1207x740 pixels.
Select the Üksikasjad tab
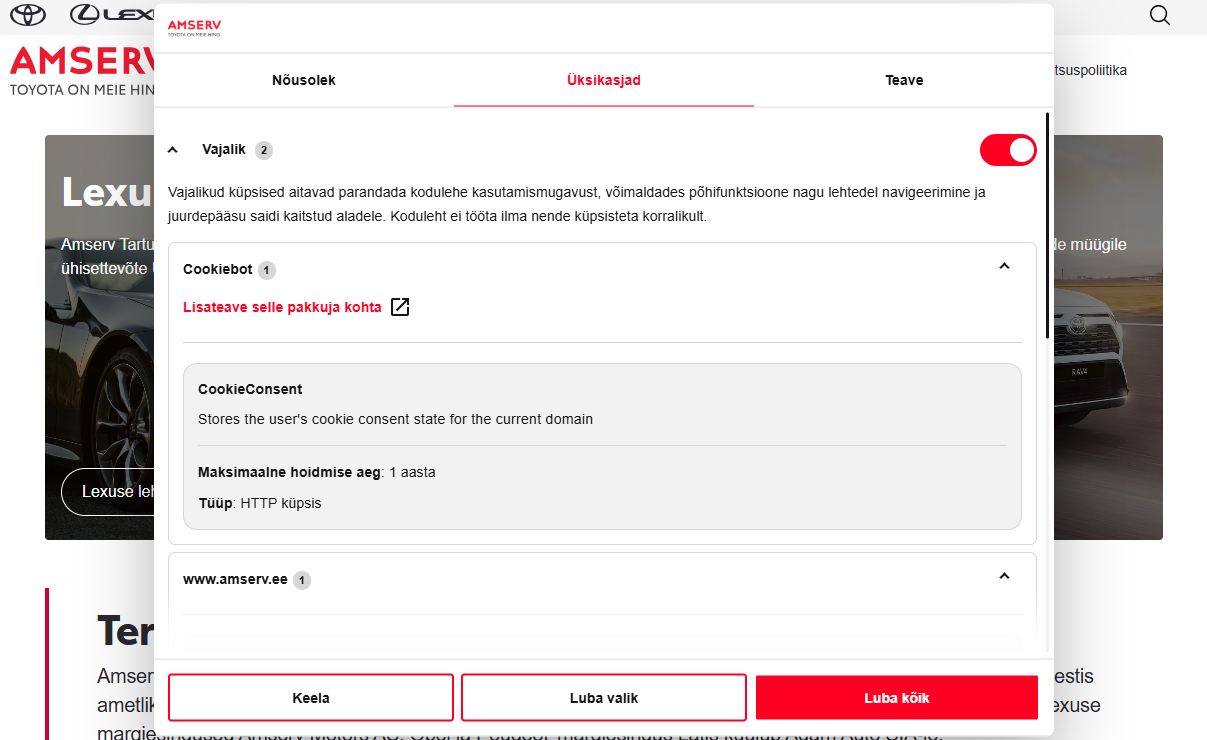tap(604, 80)
